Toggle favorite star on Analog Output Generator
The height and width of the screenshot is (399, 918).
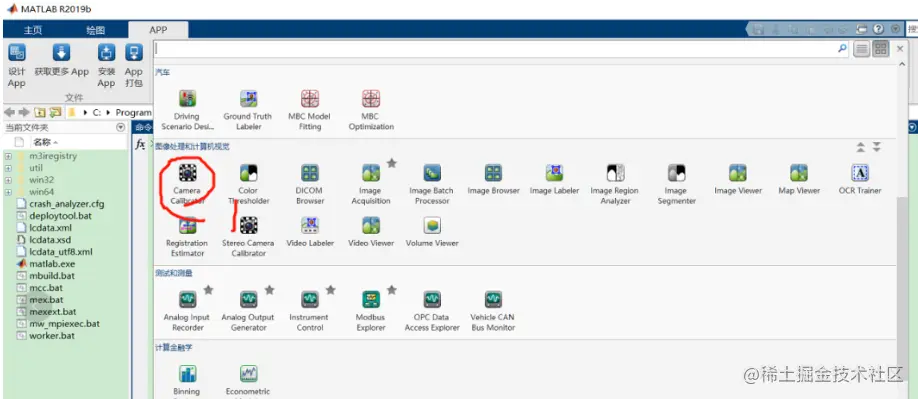click(x=269, y=290)
